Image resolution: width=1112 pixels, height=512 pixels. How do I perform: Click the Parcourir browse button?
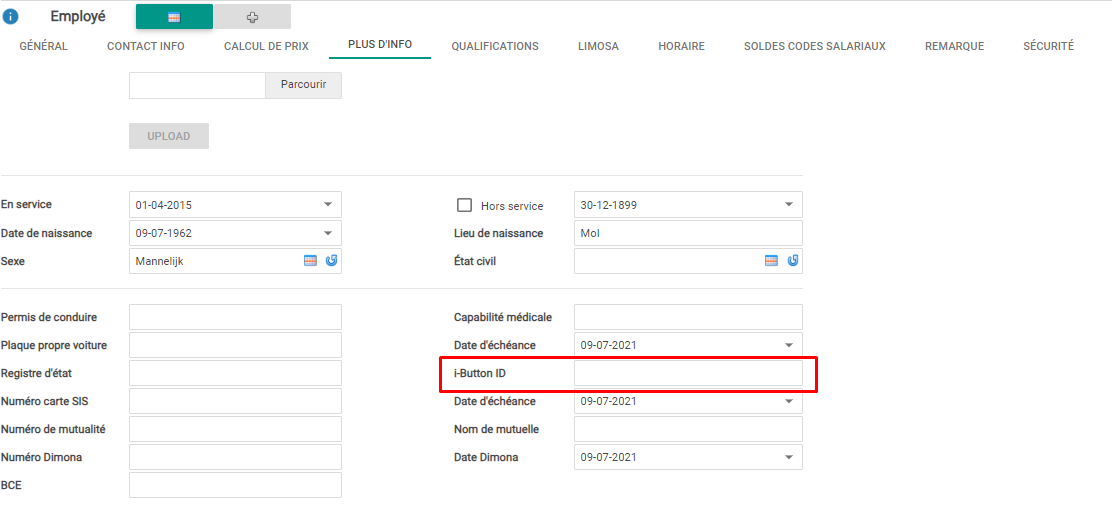point(304,85)
